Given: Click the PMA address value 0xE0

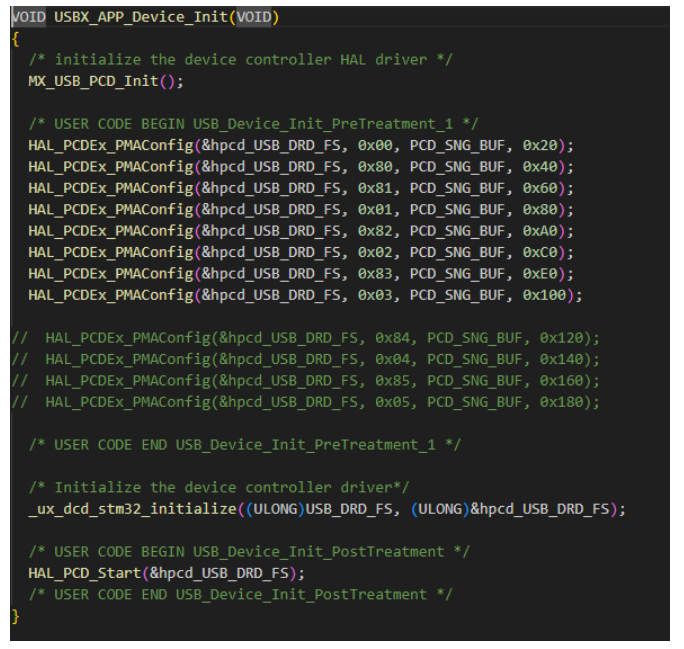Looking at the screenshot, I should point(540,273).
